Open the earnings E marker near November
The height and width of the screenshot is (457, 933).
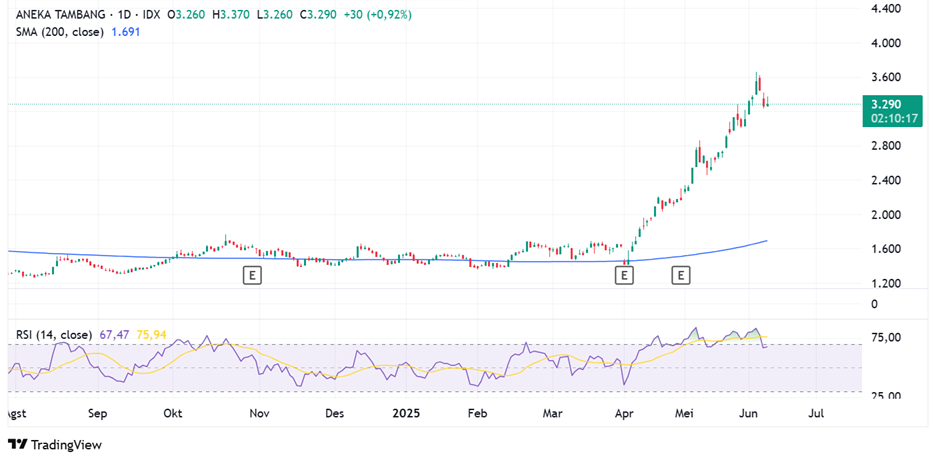point(252,275)
